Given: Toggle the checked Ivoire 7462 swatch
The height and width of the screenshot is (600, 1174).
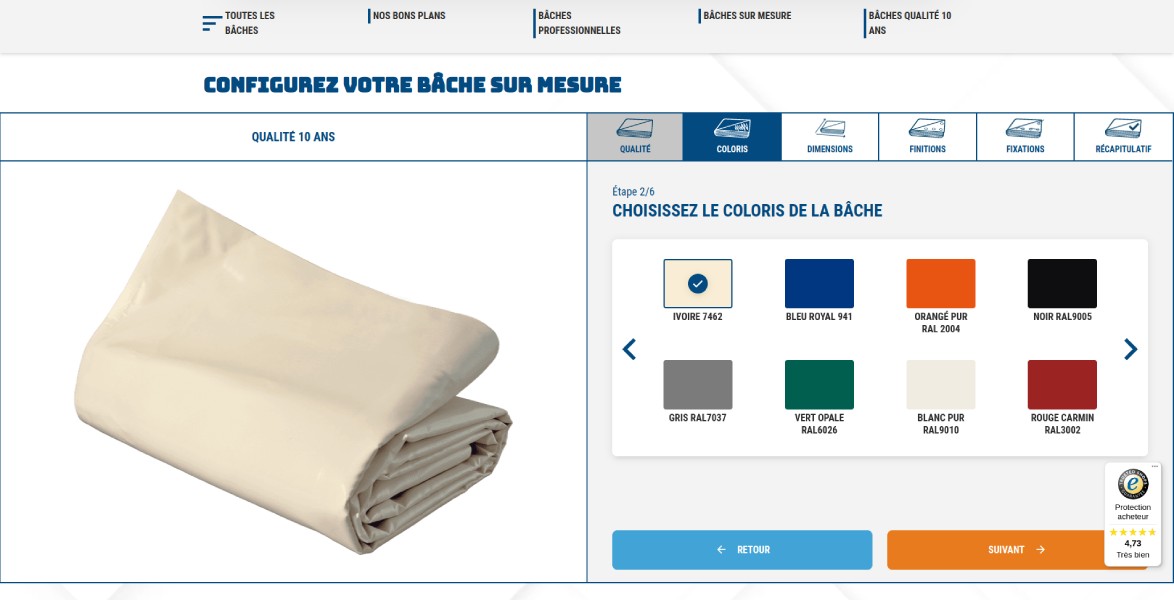Looking at the screenshot, I should click(698, 283).
